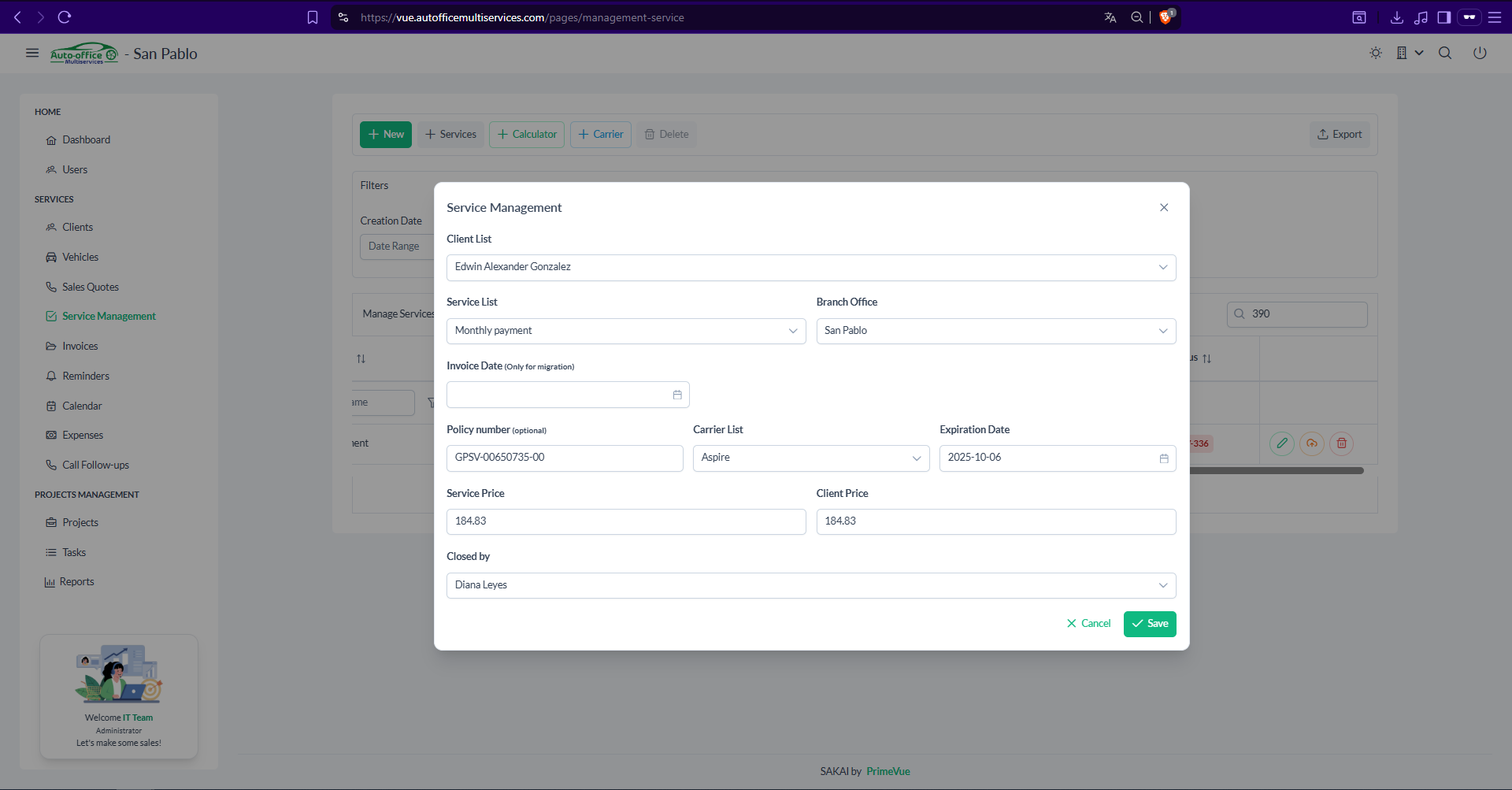Click the Policy number input field
The image size is (1512, 790).
564,458
